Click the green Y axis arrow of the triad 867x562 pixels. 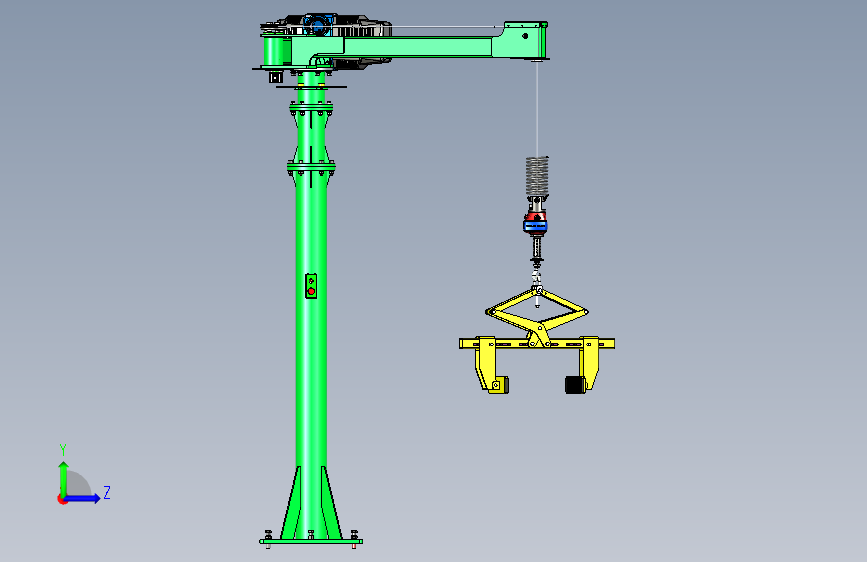[64, 478]
